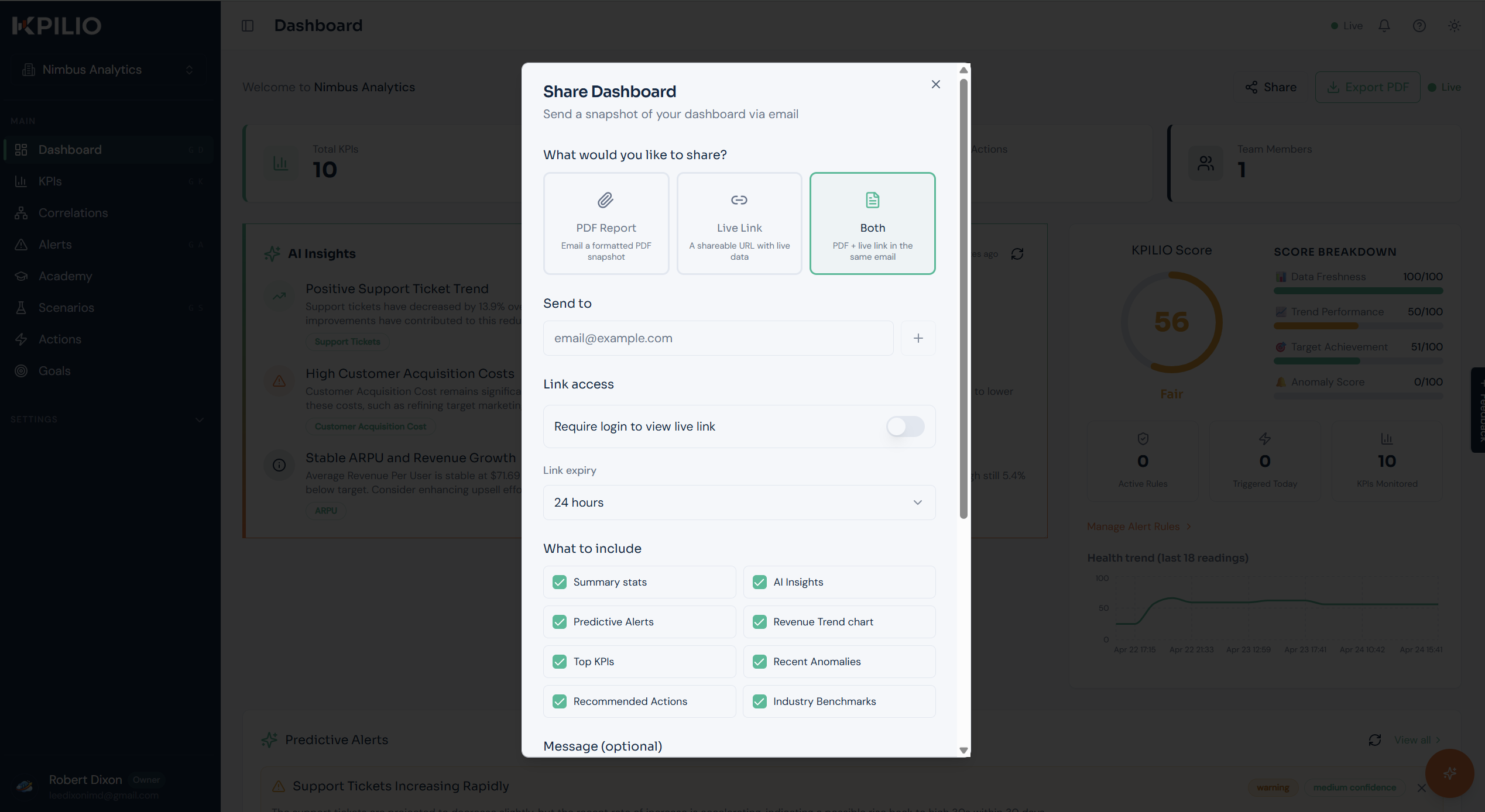Uncheck the Top KPIs checkbox
Image resolution: width=1485 pixels, height=812 pixels.
[560, 662]
